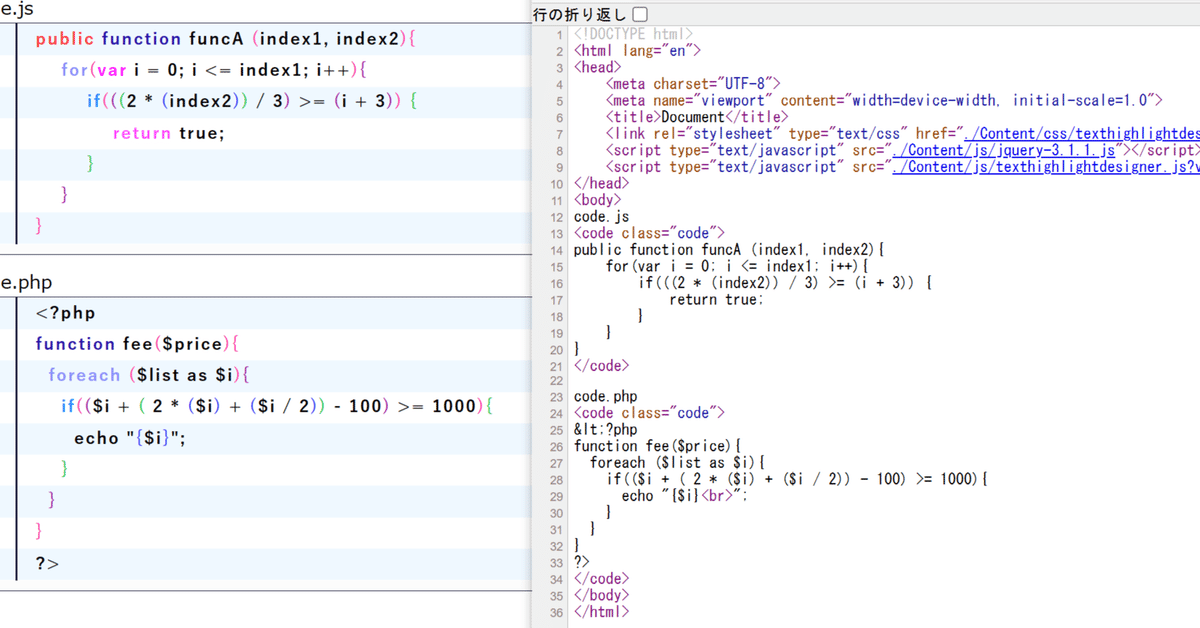Click the rendered 'return true;' line
The height and width of the screenshot is (628, 1200).
coord(169,133)
